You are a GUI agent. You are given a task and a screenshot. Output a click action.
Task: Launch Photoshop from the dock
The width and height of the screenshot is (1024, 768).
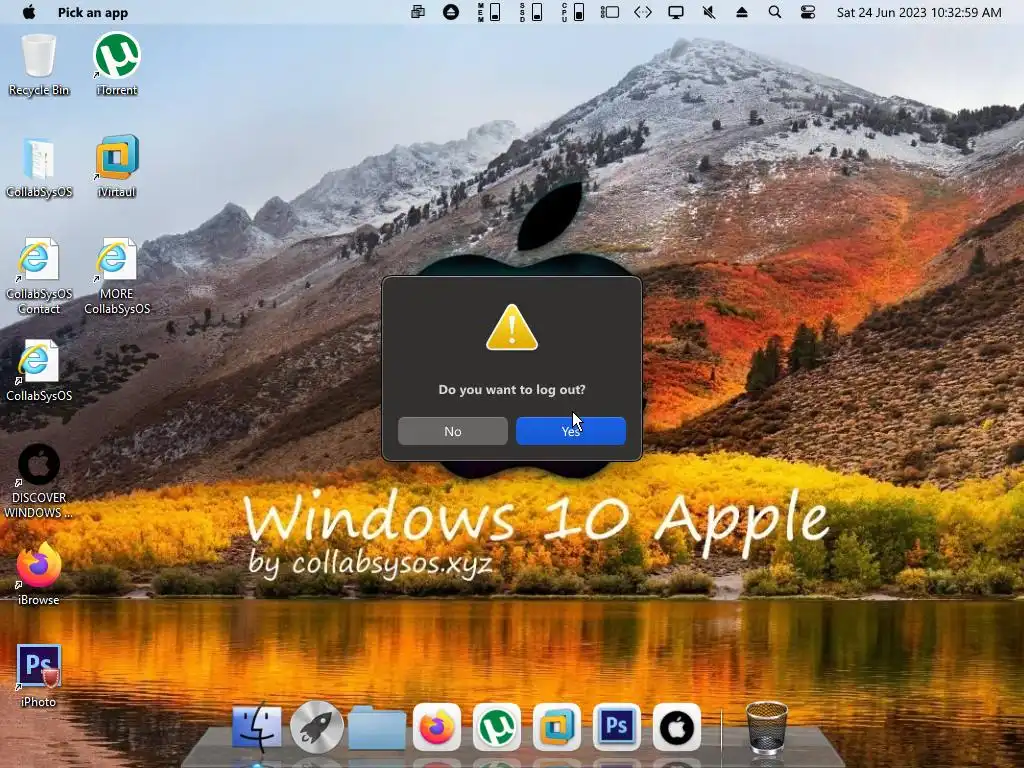click(617, 727)
